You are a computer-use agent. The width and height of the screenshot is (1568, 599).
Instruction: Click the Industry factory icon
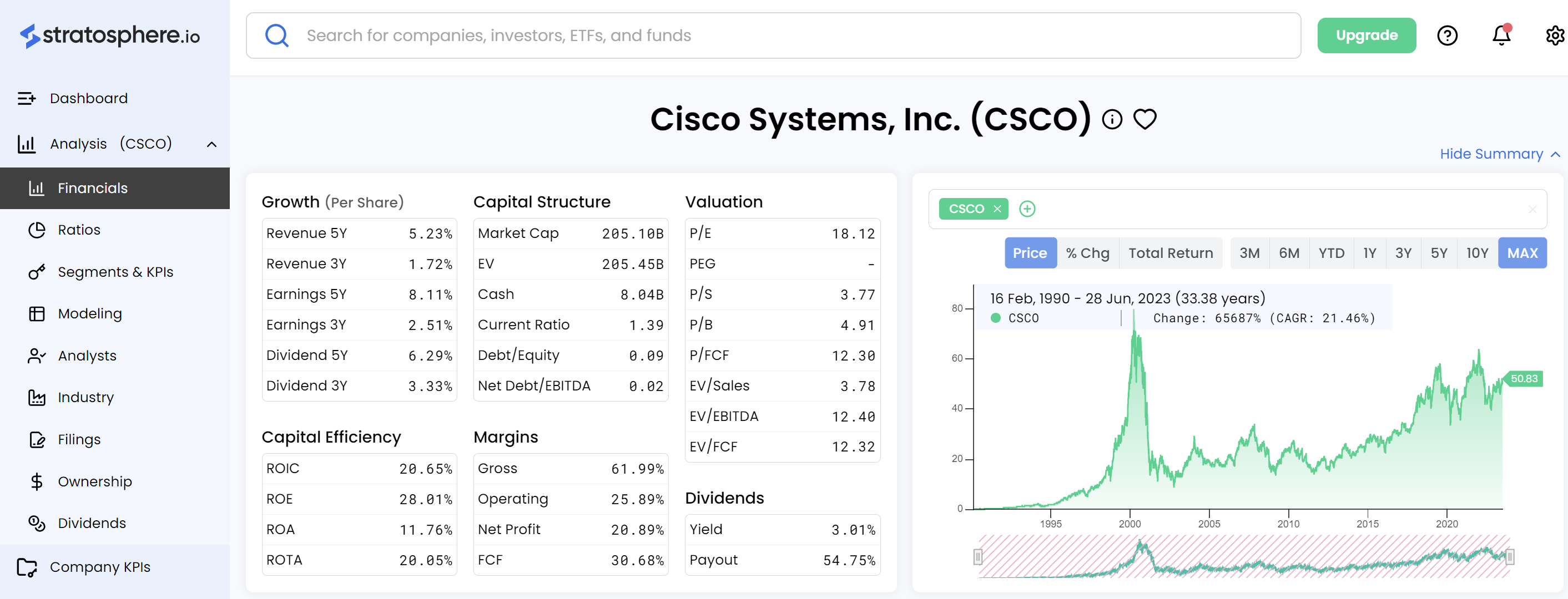pos(37,398)
